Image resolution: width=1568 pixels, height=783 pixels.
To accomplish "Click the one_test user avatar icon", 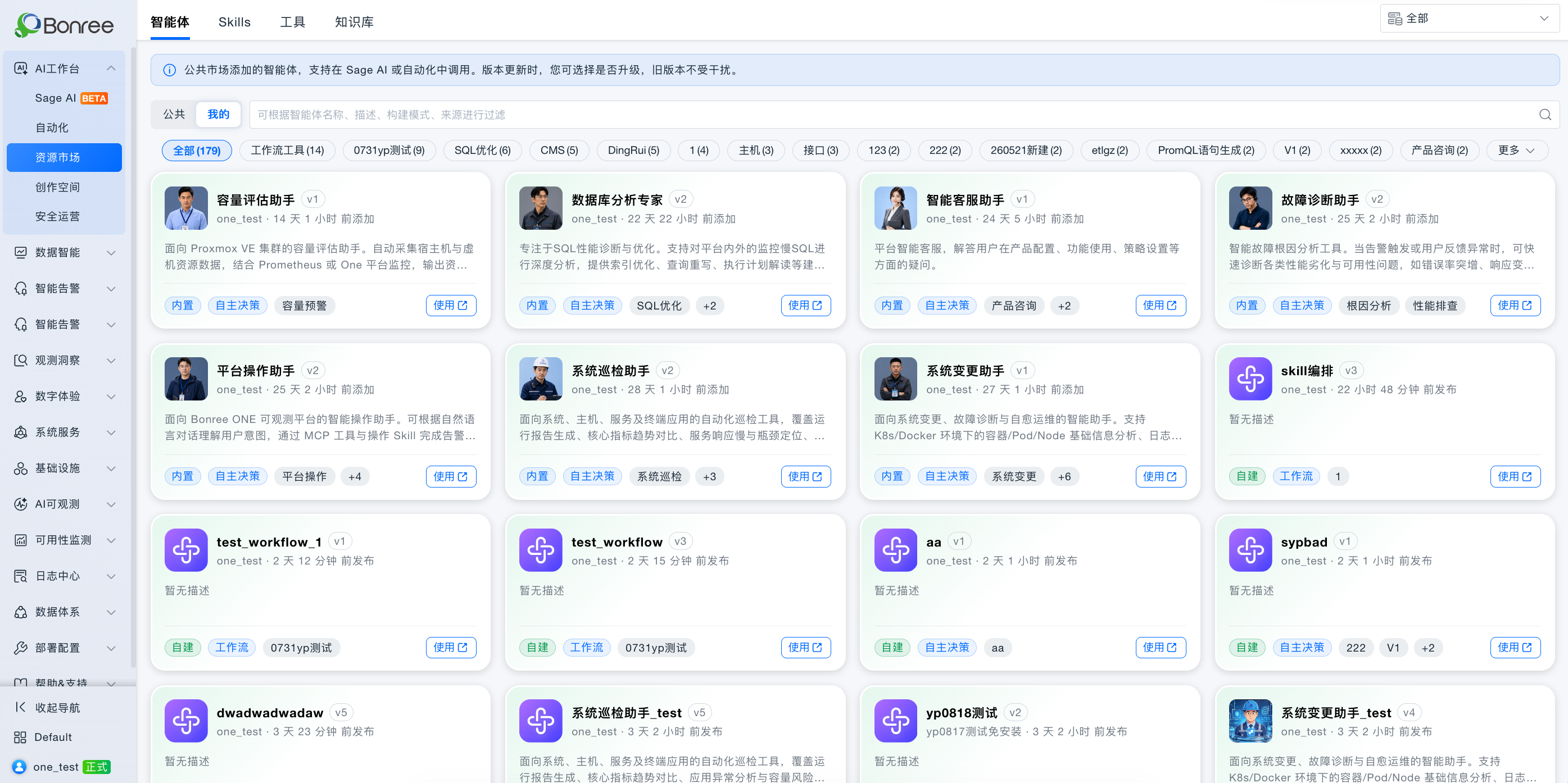I will [x=20, y=767].
